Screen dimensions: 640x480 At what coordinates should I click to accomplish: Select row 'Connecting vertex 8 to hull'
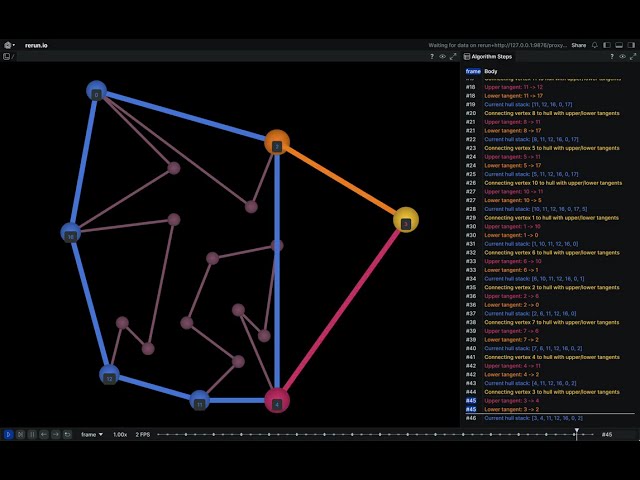[x=550, y=113]
